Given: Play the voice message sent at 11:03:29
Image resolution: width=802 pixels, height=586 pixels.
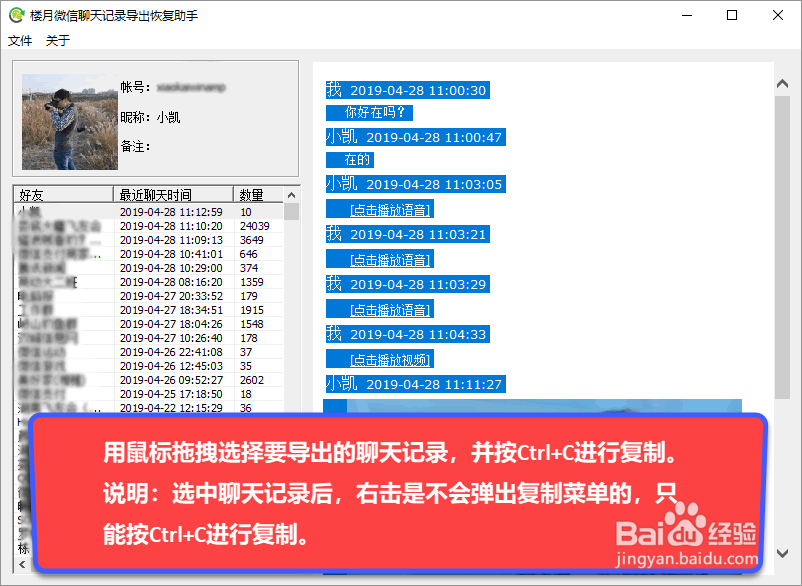Looking at the screenshot, I should (390, 310).
